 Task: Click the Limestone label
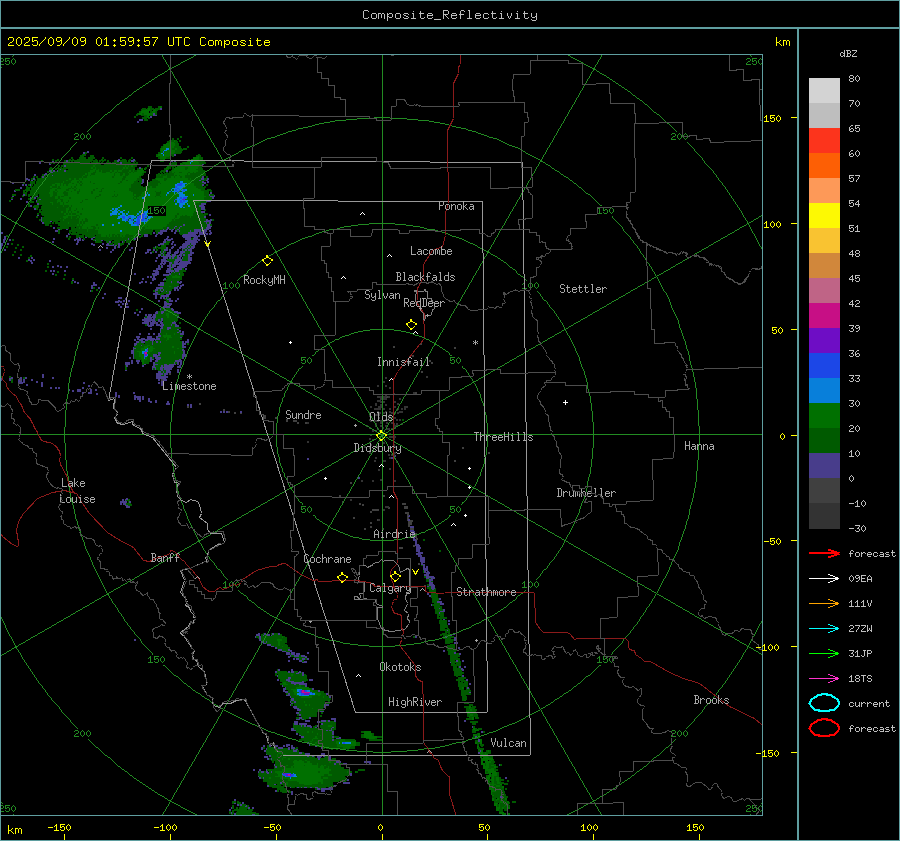[x=189, y=386]
